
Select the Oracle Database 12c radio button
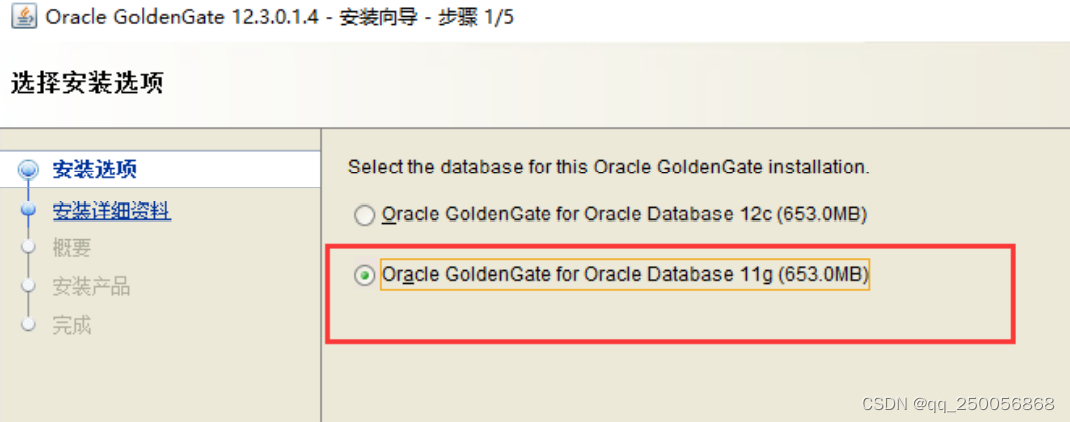[365, 215]
